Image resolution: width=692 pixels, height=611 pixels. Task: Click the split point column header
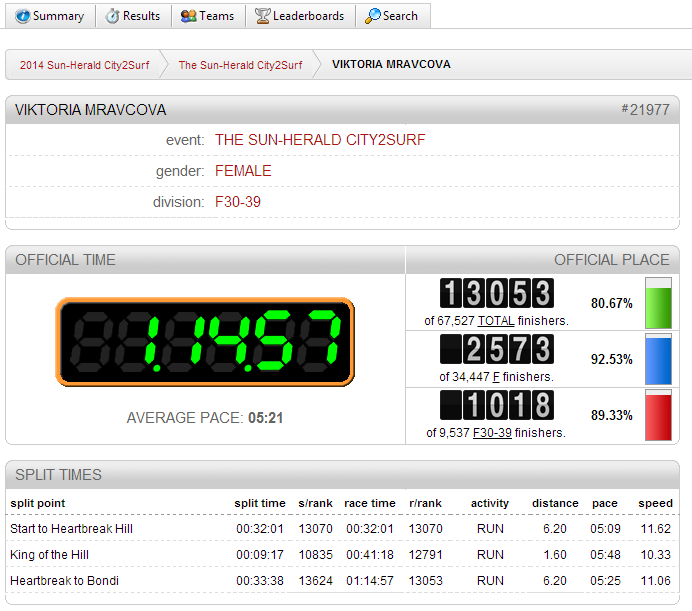pyautogui.click(x=38, y=503)
